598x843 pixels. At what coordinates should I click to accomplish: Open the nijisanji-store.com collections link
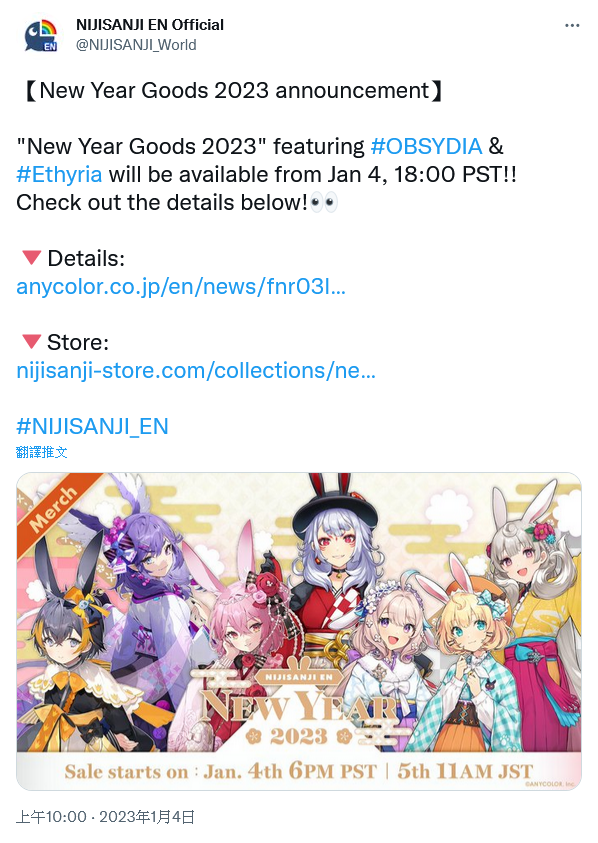click(x=196, y=370)
